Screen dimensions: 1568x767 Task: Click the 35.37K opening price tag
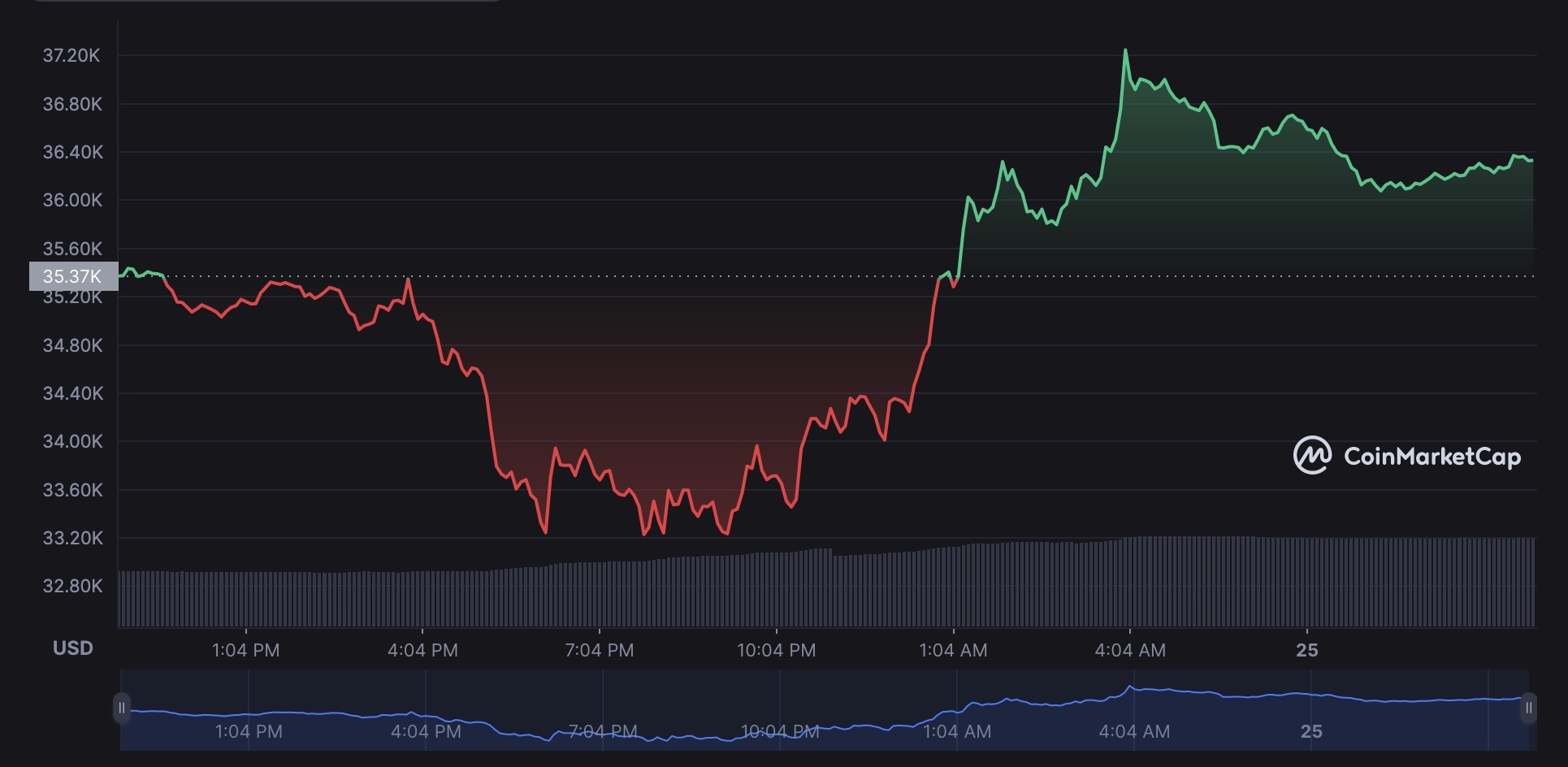click(73, 276)
